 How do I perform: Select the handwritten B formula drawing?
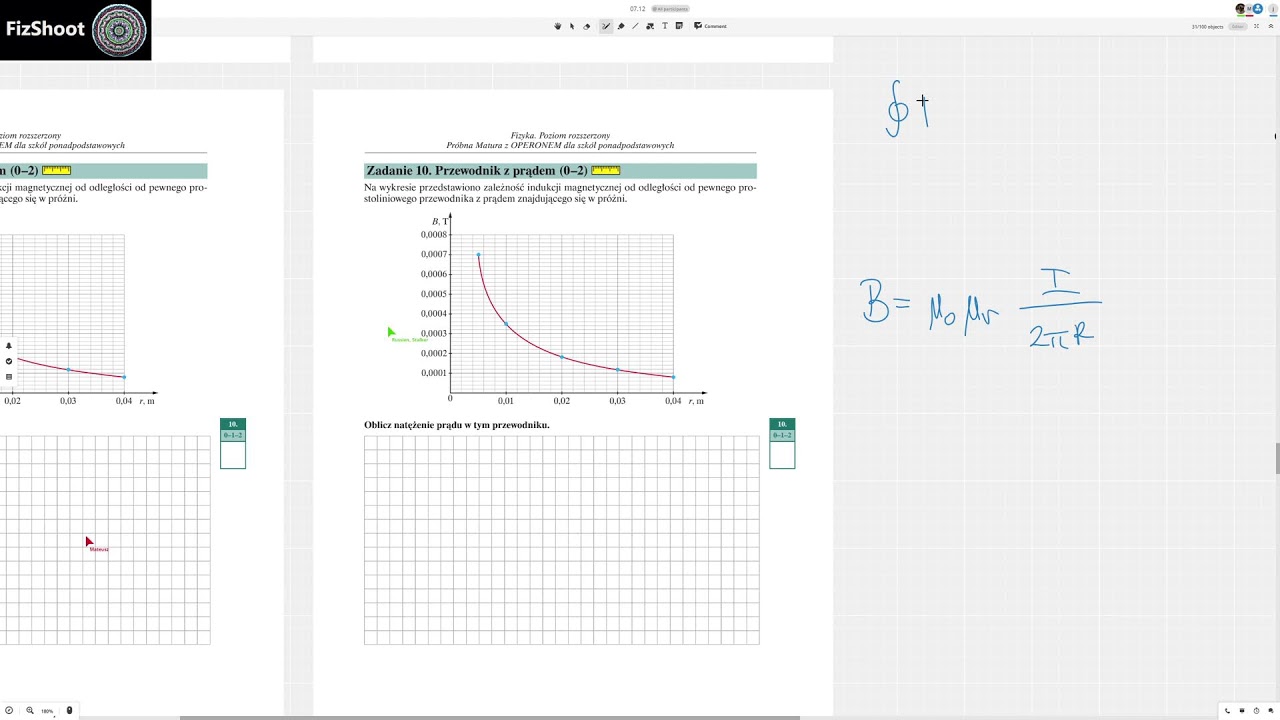[981, 308]
